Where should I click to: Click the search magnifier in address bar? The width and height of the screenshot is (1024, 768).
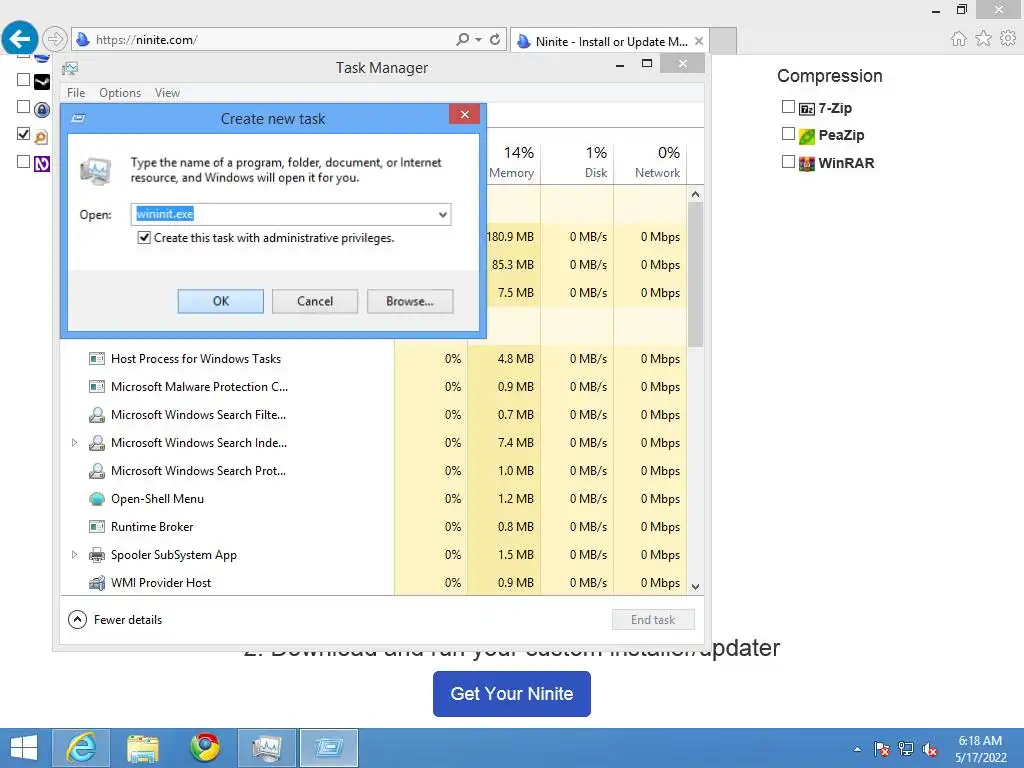coord(462,39)
